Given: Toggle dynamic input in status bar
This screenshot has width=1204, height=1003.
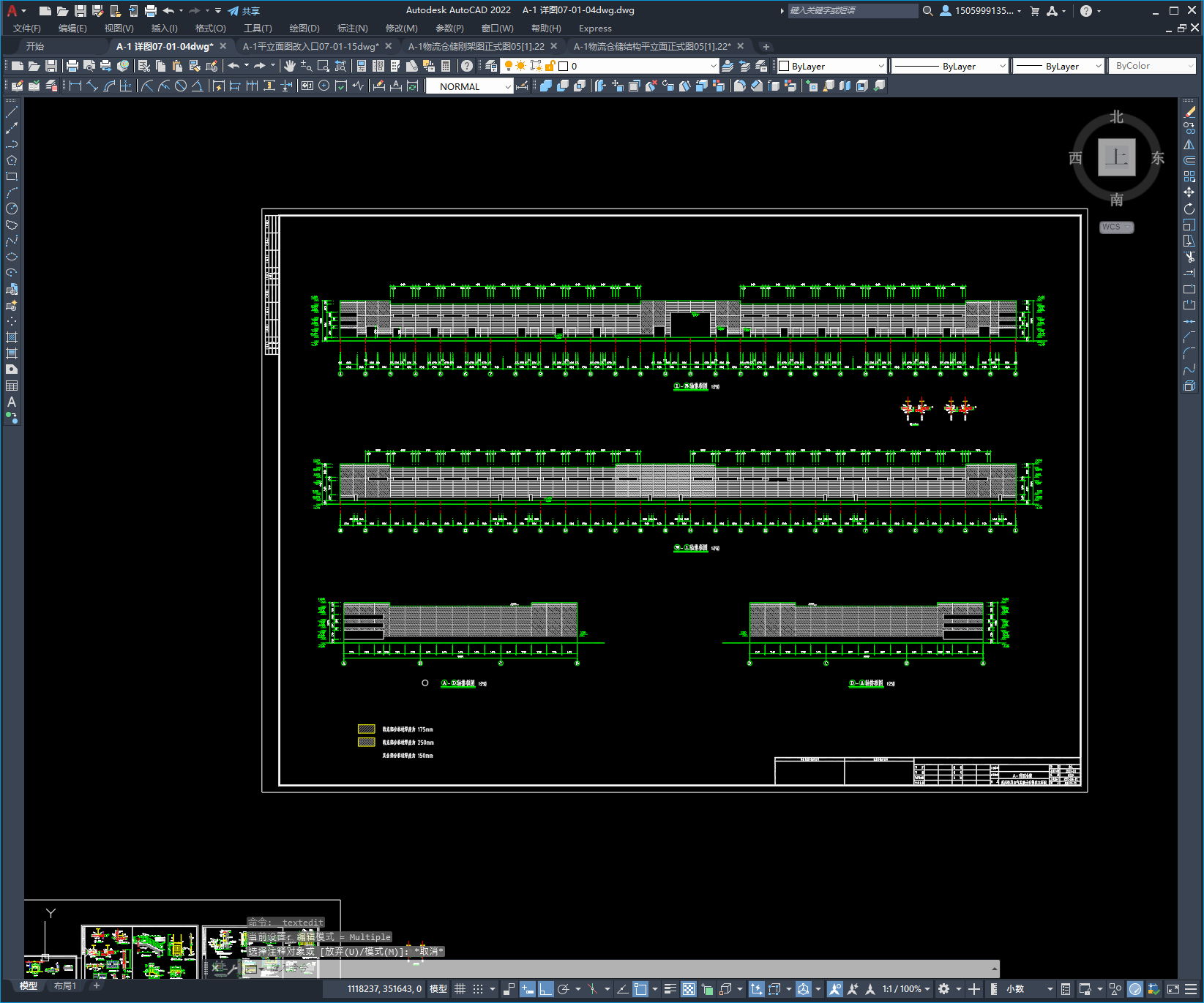Looking at the screenshot, I should [527, 989].
